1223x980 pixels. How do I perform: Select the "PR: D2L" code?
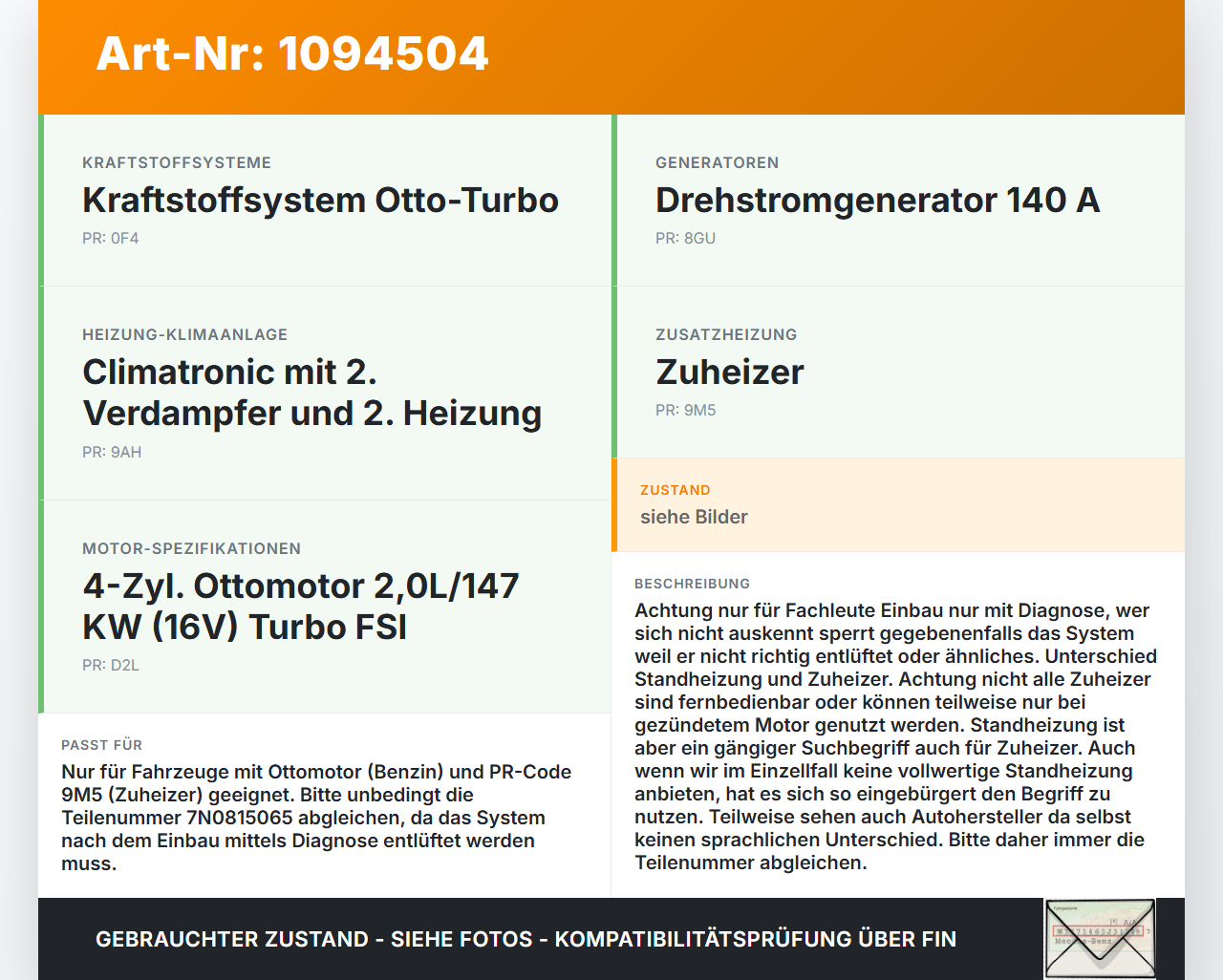click(x=111, y=665)
